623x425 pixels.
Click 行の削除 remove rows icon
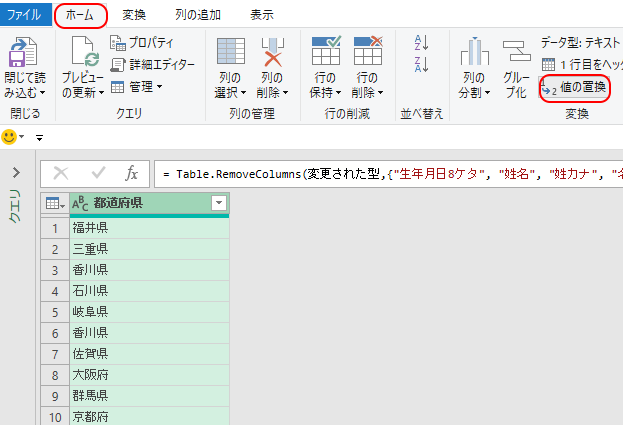pos(368,51)
